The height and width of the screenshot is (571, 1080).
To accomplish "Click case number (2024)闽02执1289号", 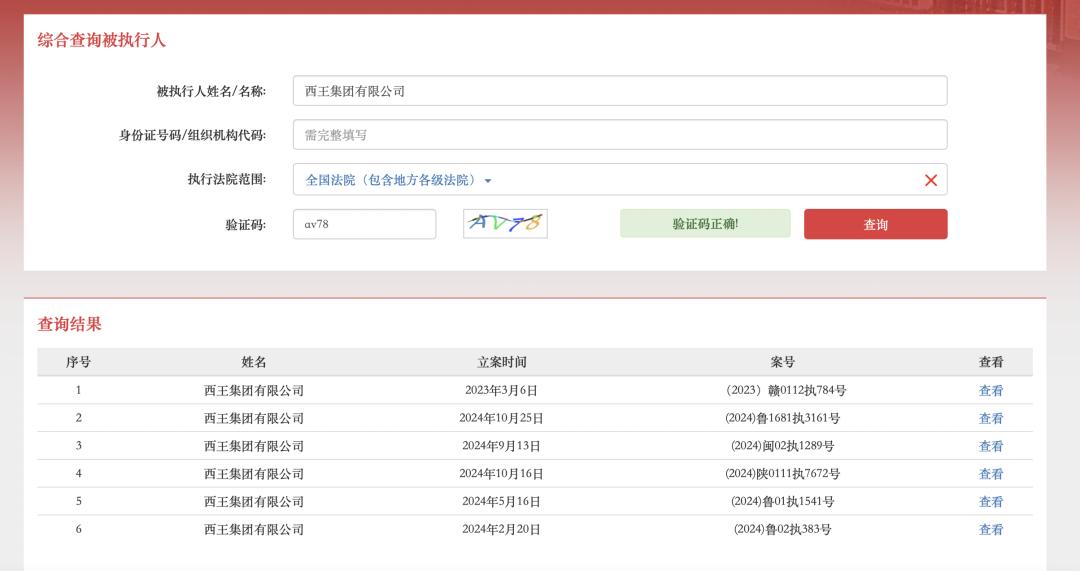I will 782,446.
